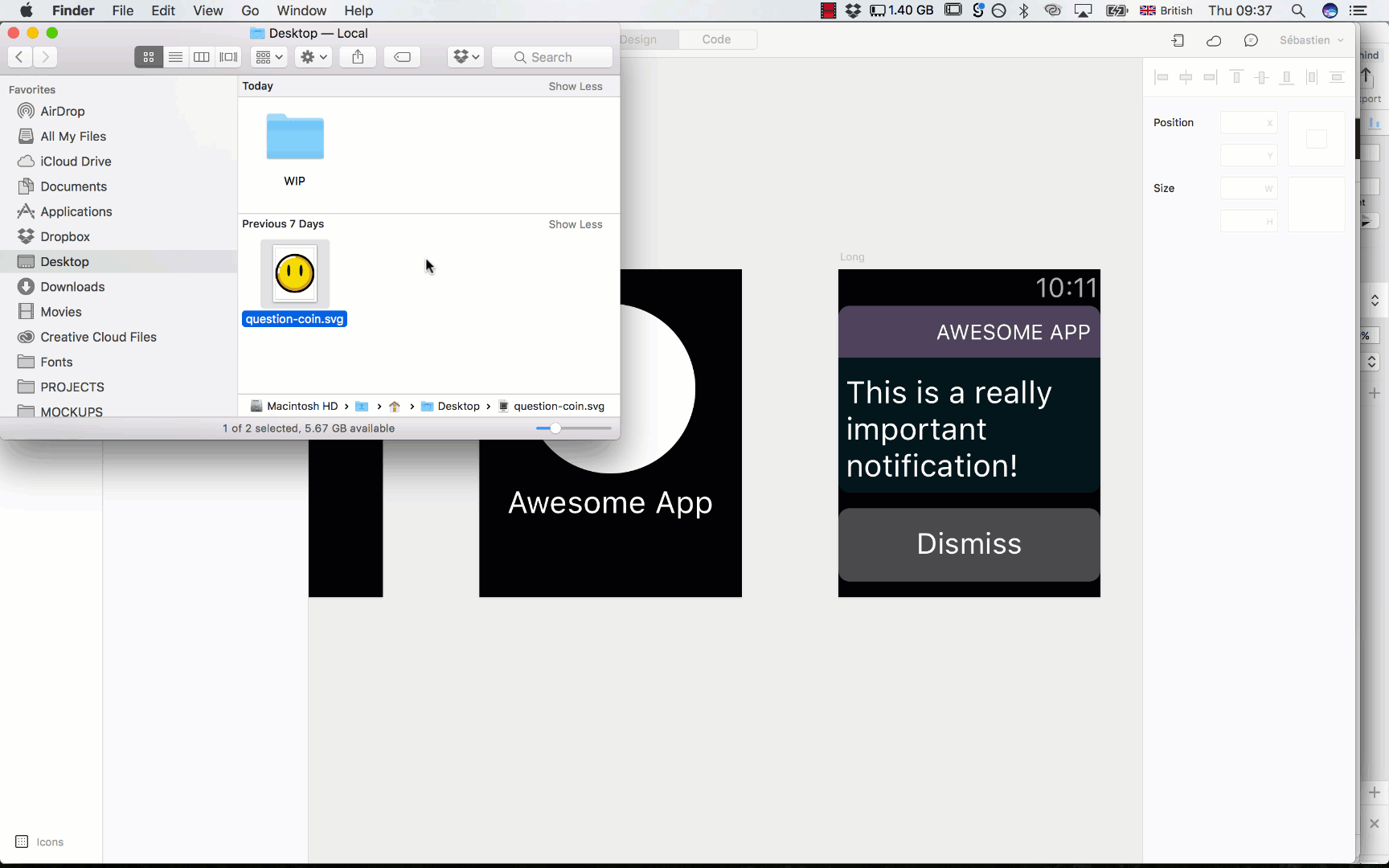Open Downloads in Finder sidebar

pyautogui.click(x=72, y=287)
